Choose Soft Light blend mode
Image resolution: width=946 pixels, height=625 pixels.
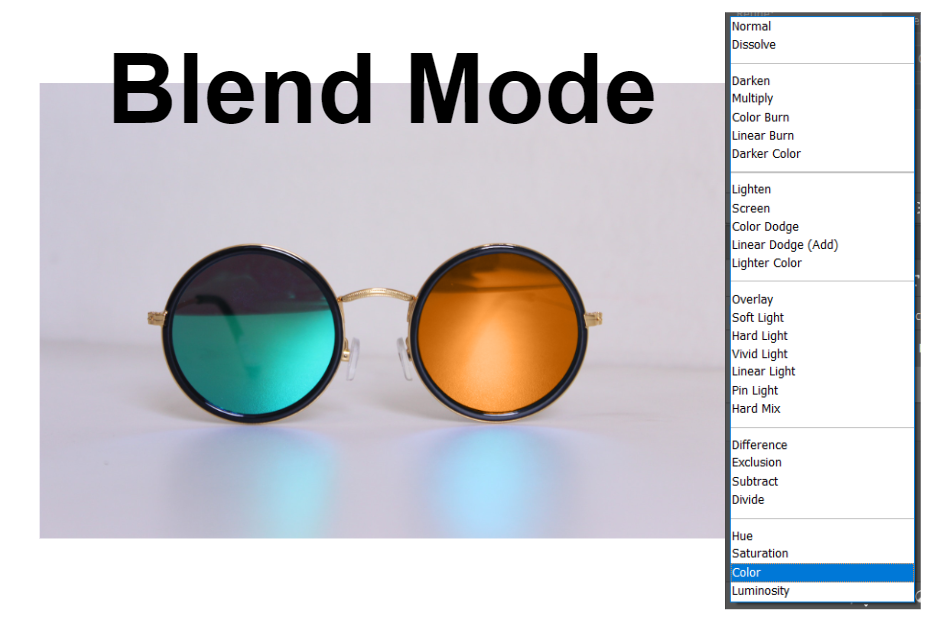click(822, 317)
